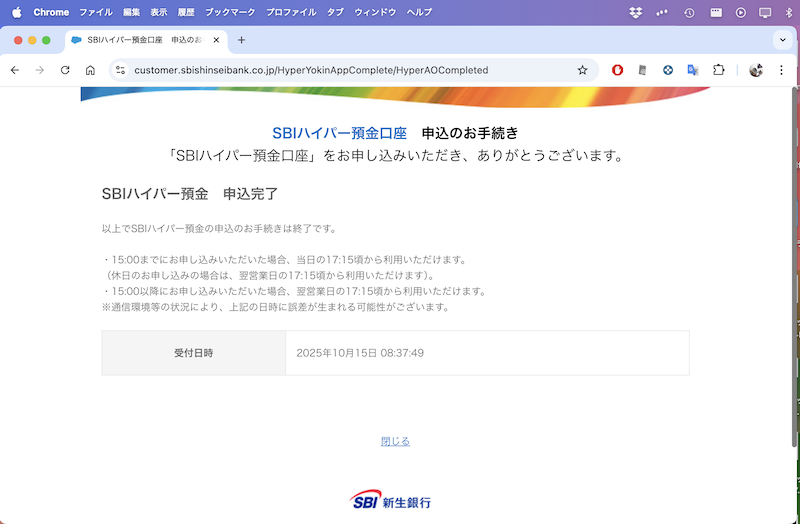Open the ブックマーク menu

[230, 12]
